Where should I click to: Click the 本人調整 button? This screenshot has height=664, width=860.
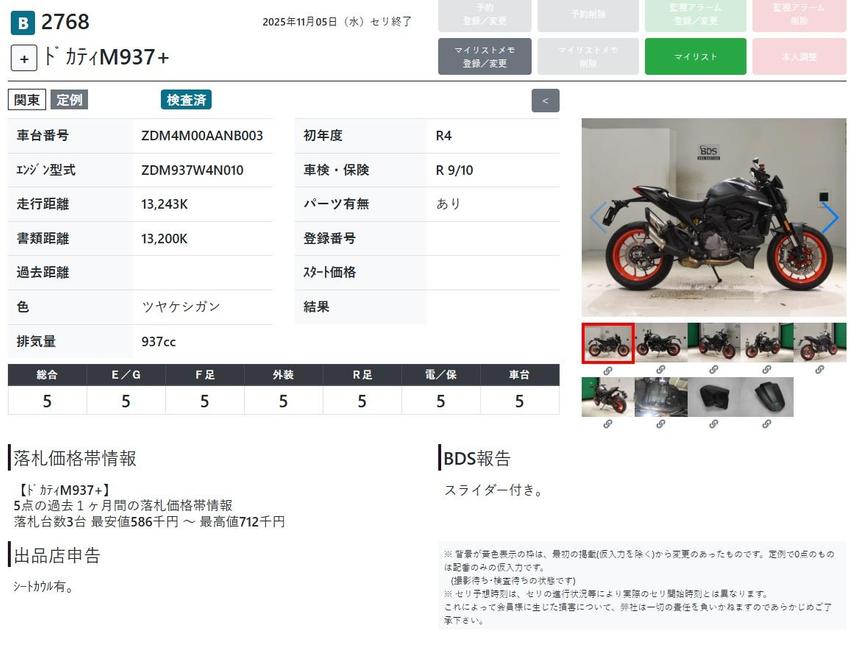coord(798,57)
